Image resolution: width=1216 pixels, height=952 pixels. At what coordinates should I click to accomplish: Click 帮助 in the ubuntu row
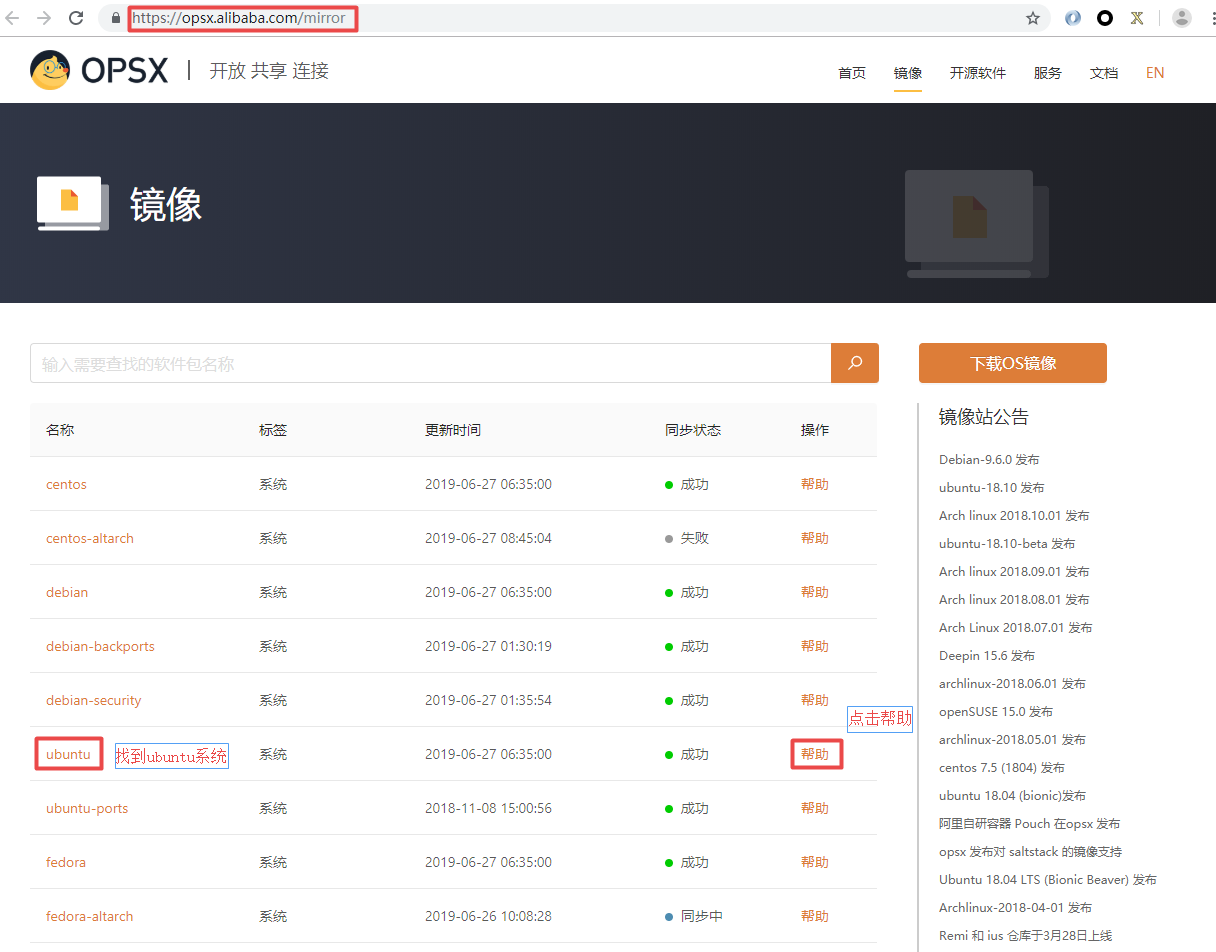(815, 754)
